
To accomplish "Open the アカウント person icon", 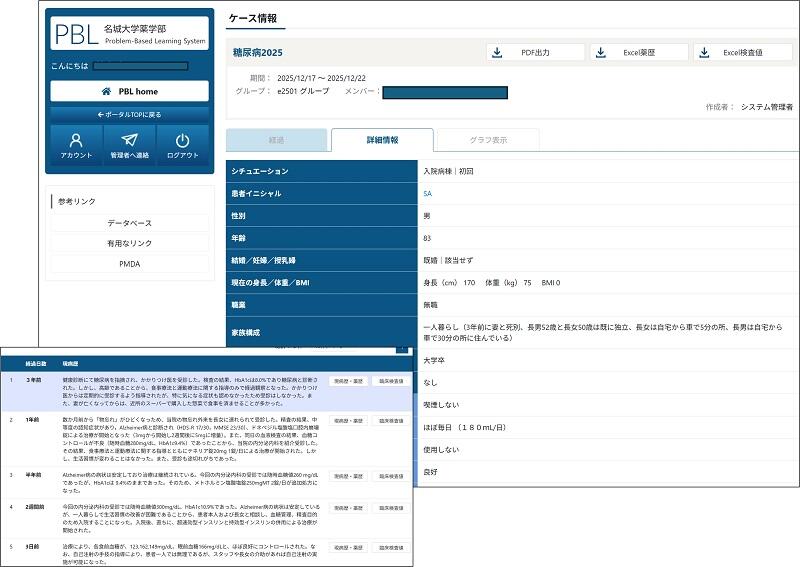I will (x=75, y=141).
